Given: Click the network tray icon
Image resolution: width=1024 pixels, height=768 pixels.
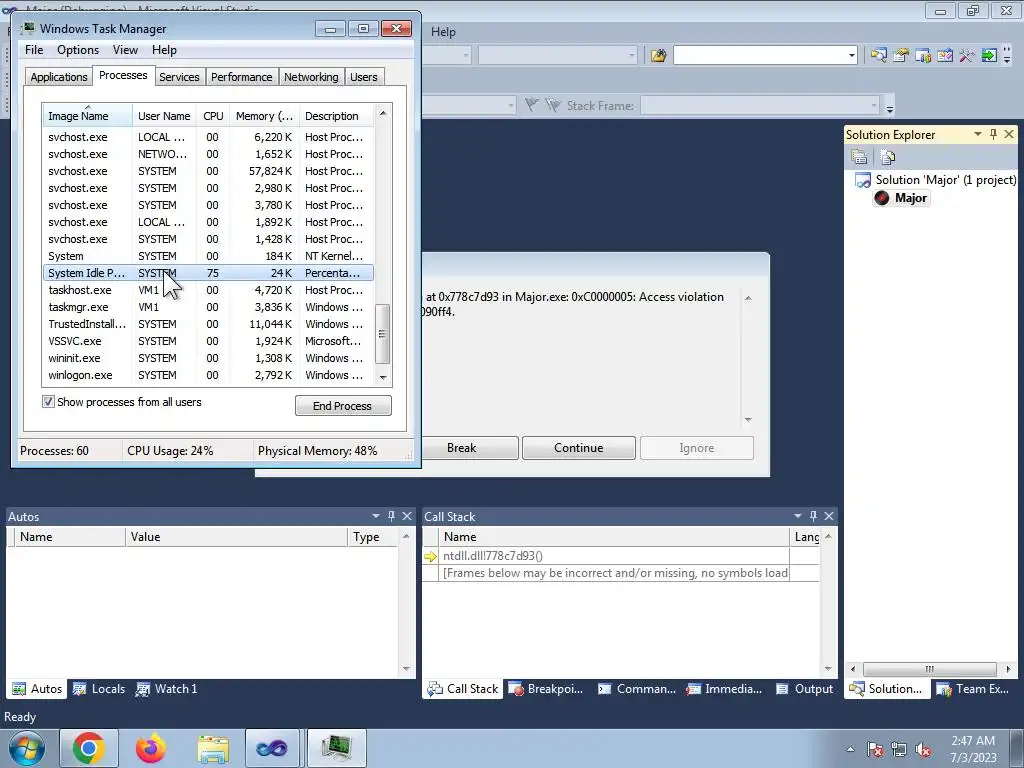Looking at the screenshot, I should [x=899, y=750].
